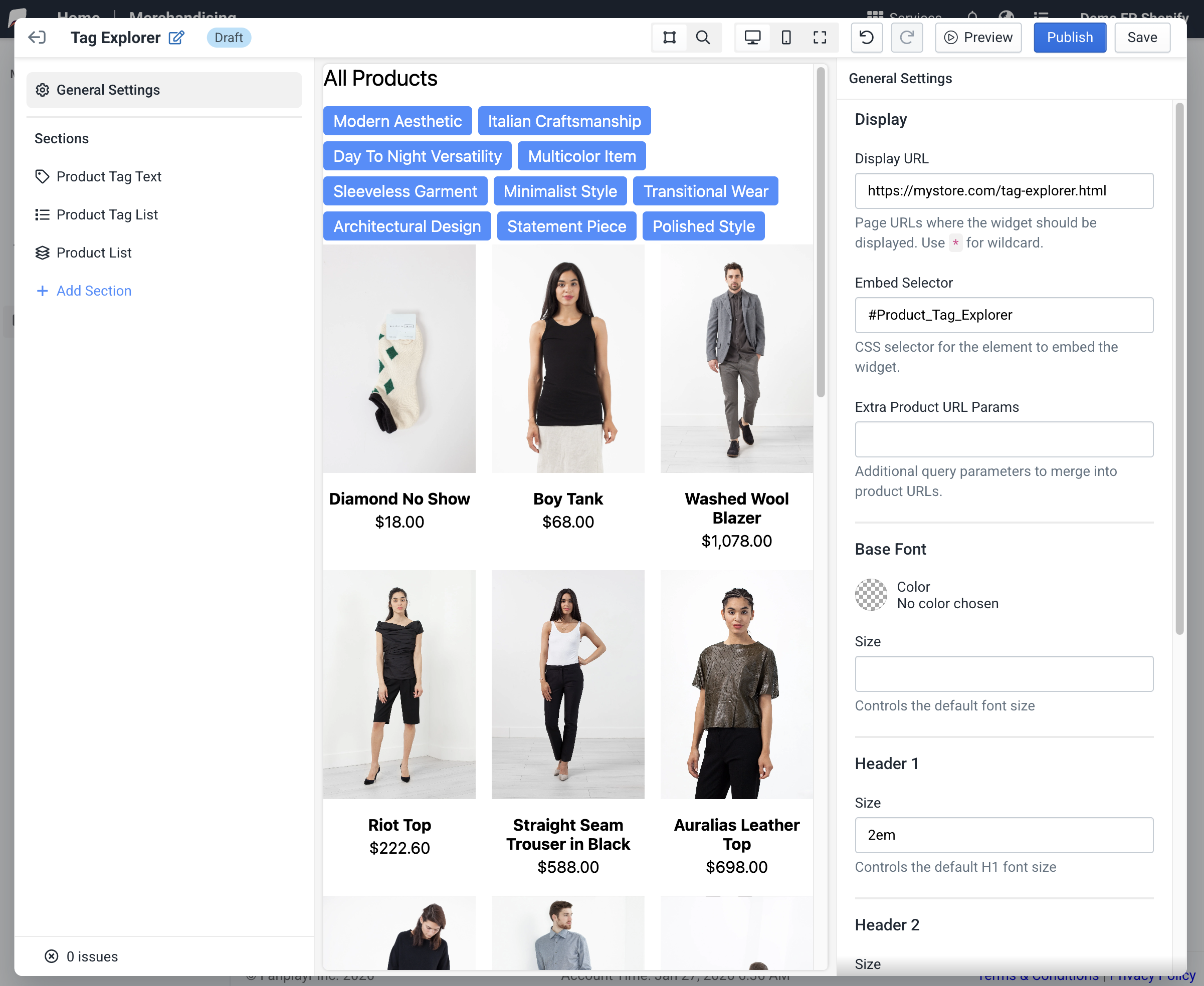This screenshot has height=986, width=1204.
Task: Click the Auralias Leather Top product image
Action: (736, 685)
